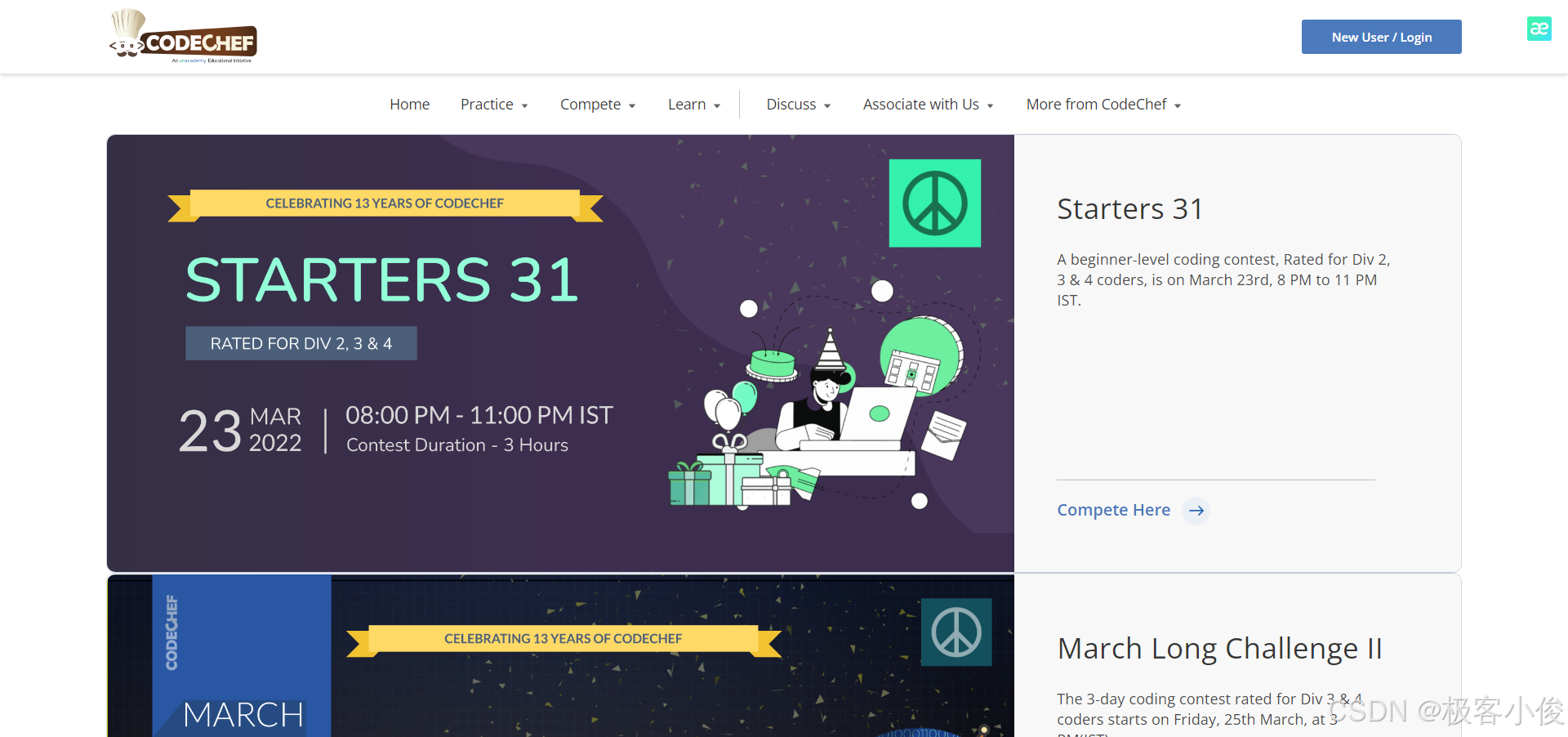
Task: Go to Home in navigation bar
Action: click(x=410, y=105)
